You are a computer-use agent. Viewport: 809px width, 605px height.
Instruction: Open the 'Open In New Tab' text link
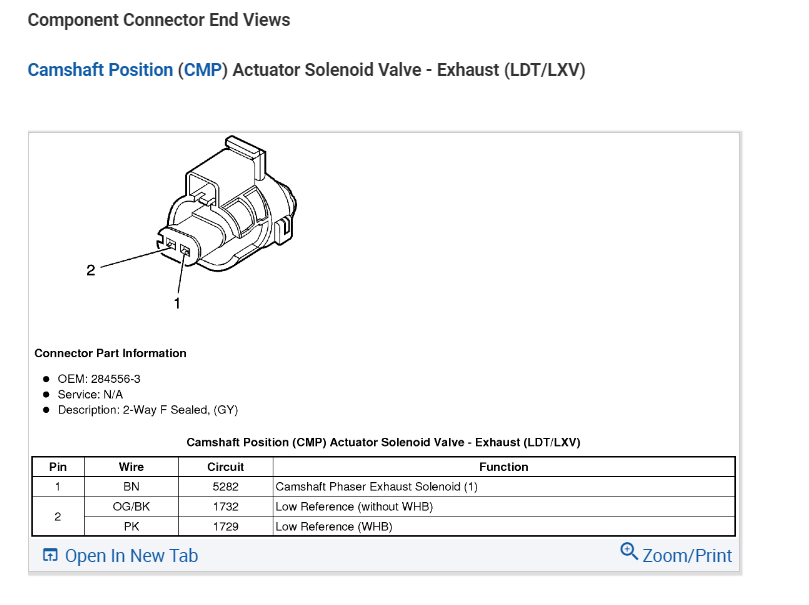point(131,556)
